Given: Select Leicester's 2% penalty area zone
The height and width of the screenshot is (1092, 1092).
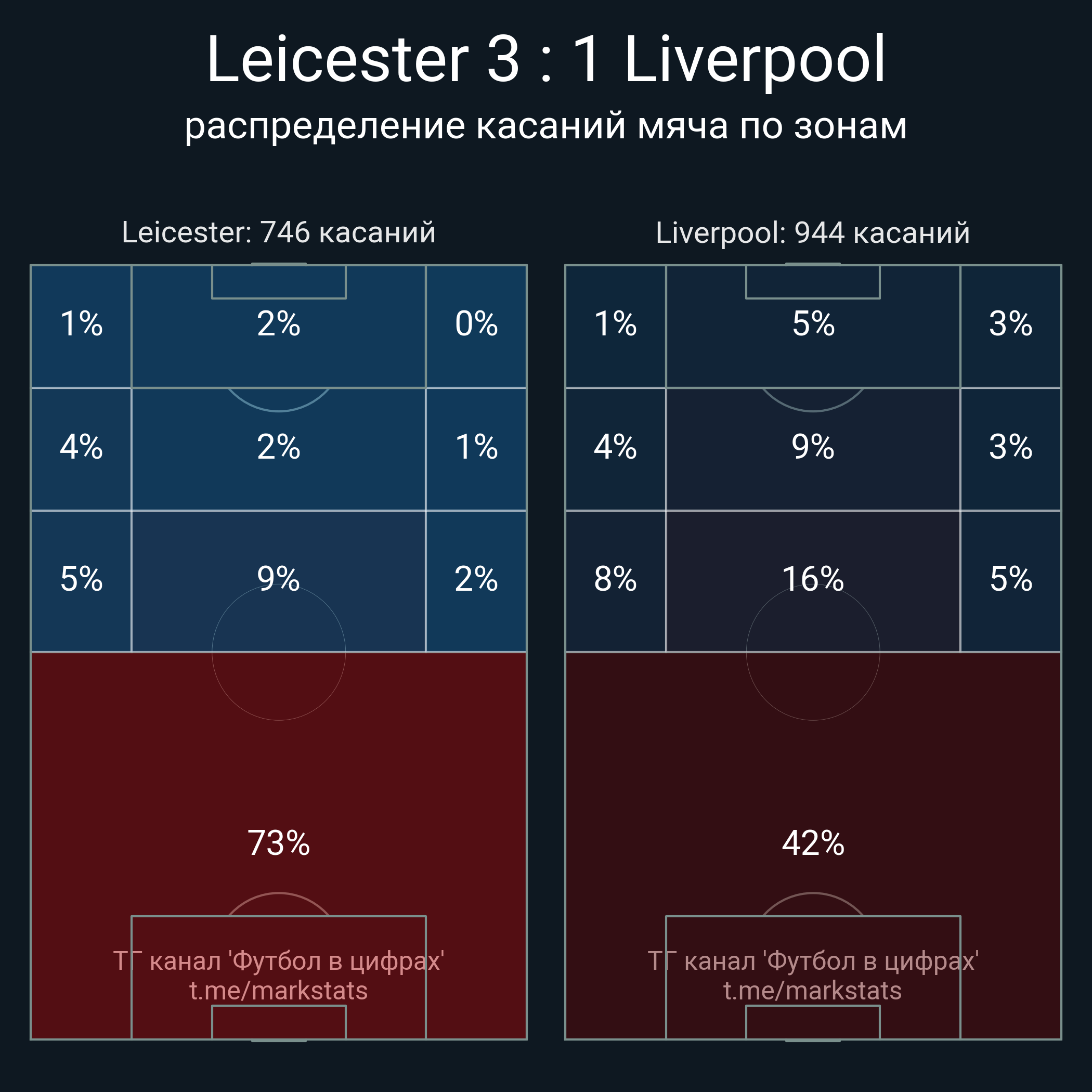Looking at the screenshot, I should (279, 326).
